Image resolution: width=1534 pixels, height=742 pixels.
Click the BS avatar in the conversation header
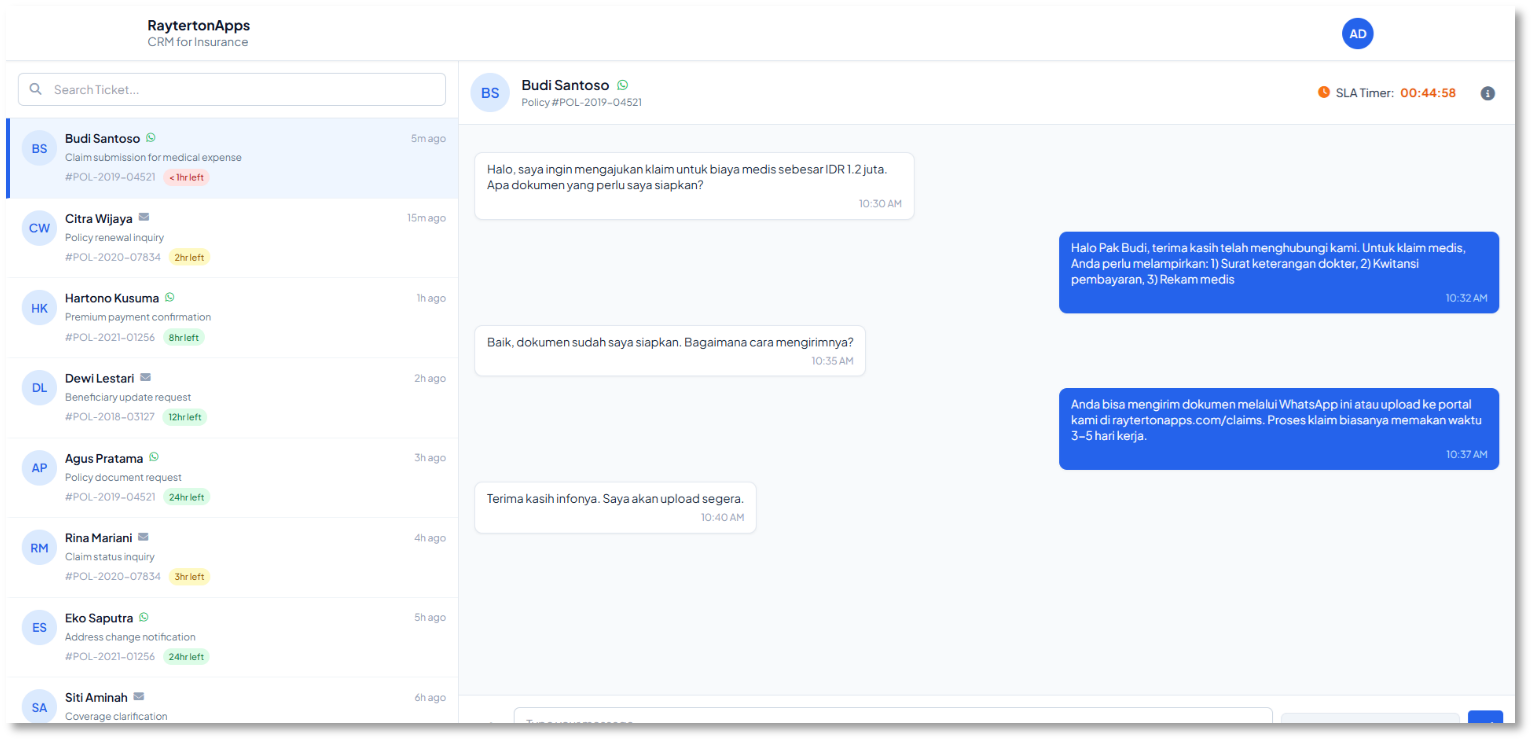point(489,92)
